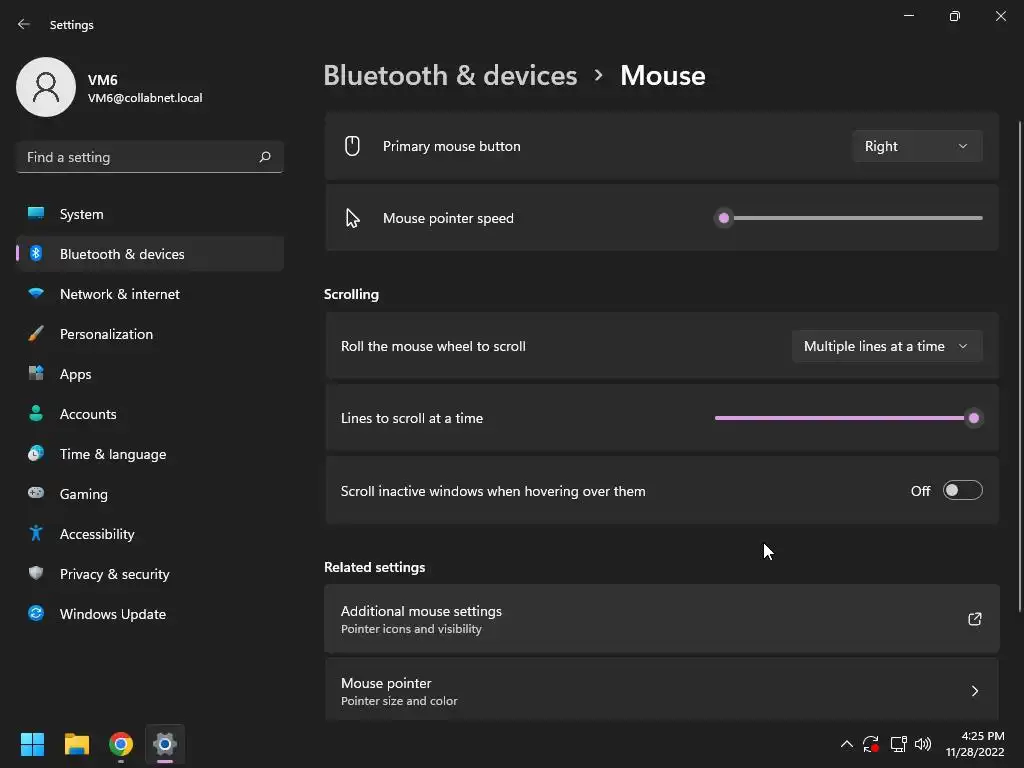Click the Accounts person icon in sidebar

coord(36,413)
